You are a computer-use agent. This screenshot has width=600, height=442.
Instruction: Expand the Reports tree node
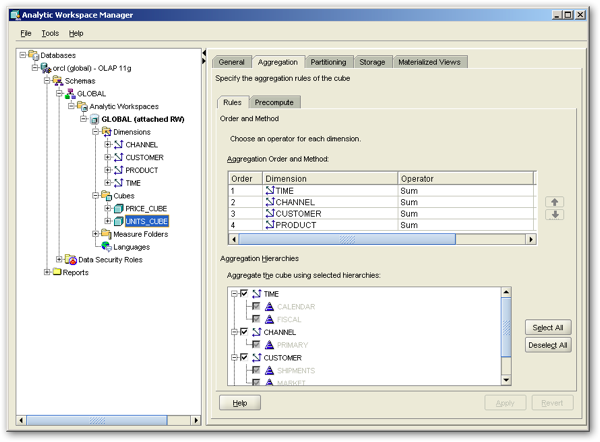pos(47,272)
